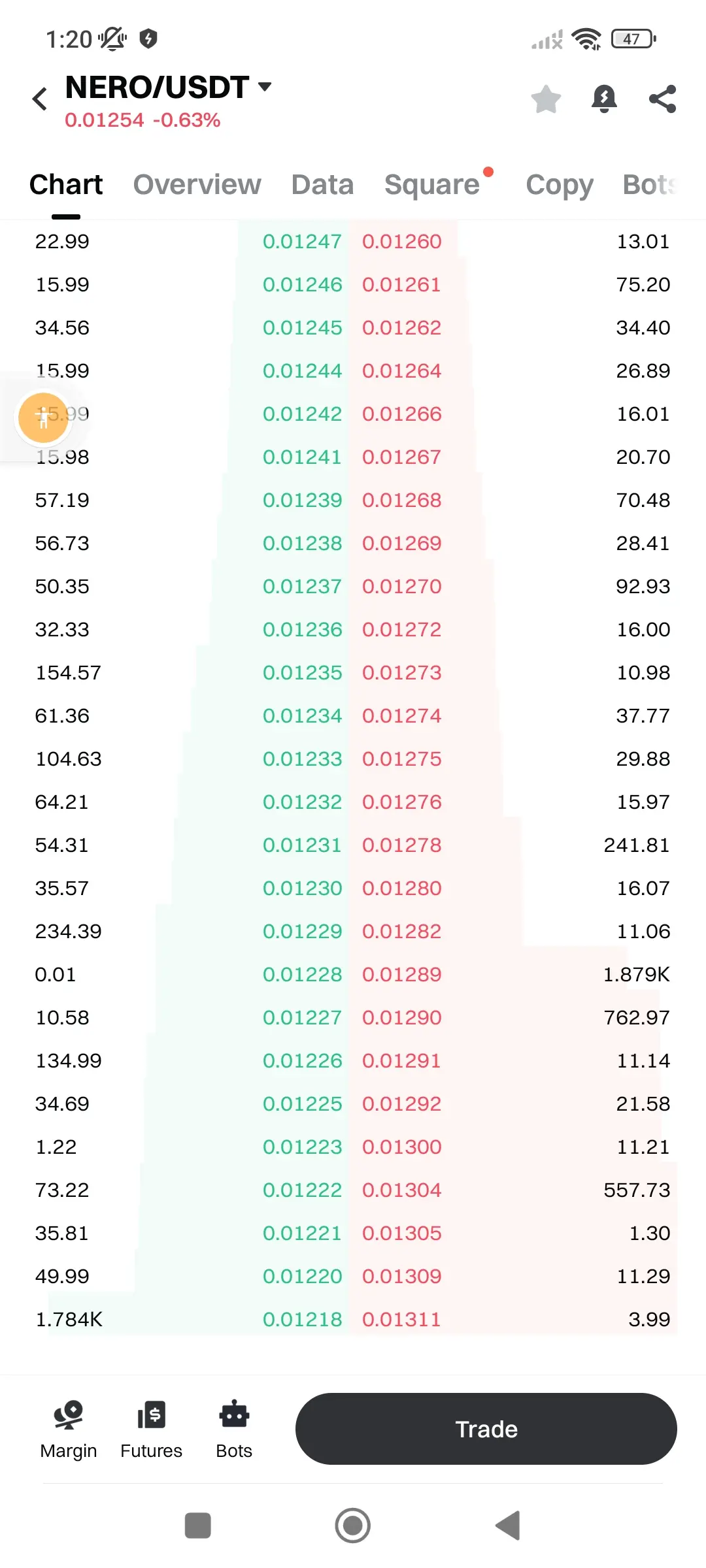This screenshot has width=706, height=1568.
Task: Tap the back arrow icon
Action: coord(40,99)
